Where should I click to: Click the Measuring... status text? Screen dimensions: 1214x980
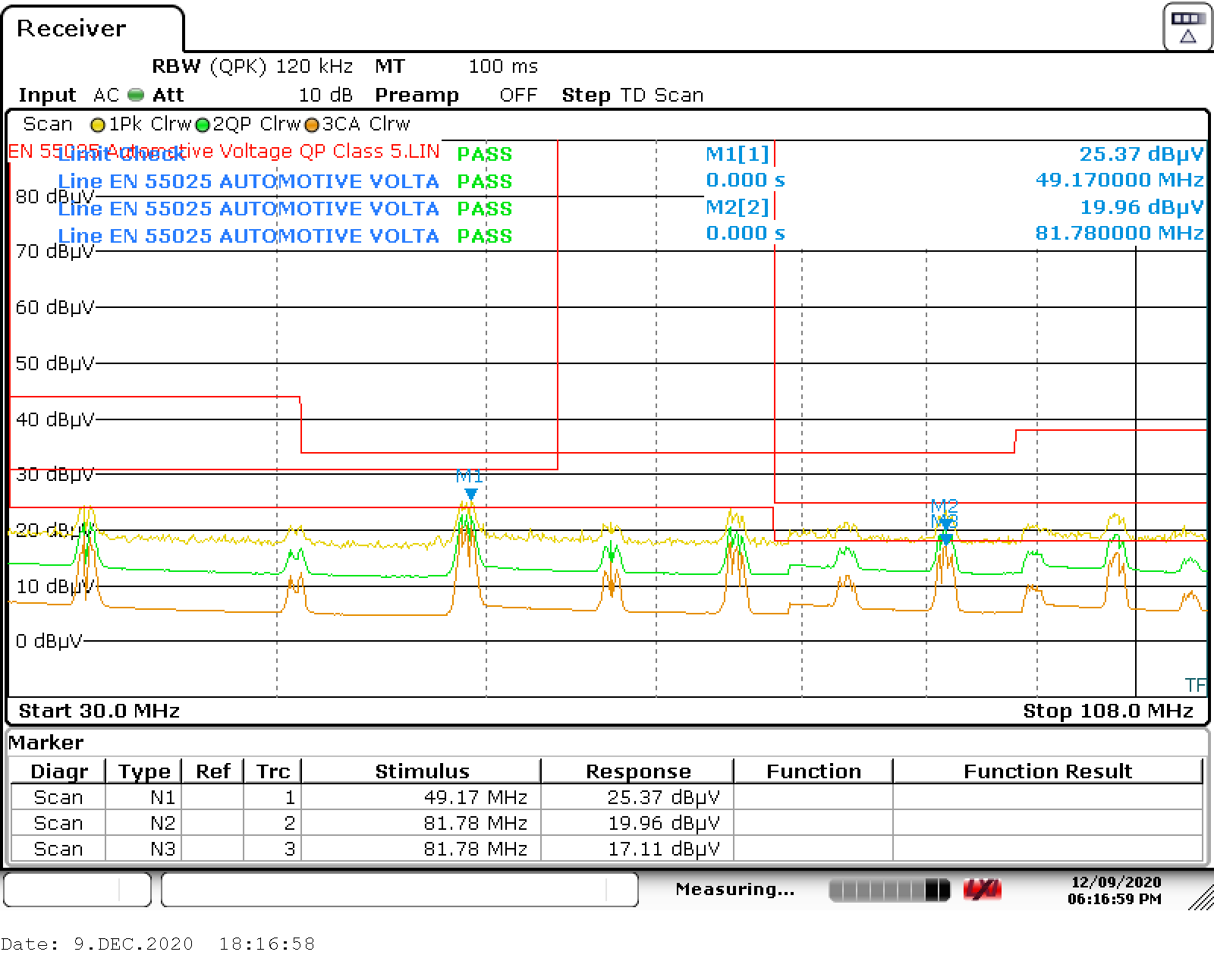[x=734, y=889]
